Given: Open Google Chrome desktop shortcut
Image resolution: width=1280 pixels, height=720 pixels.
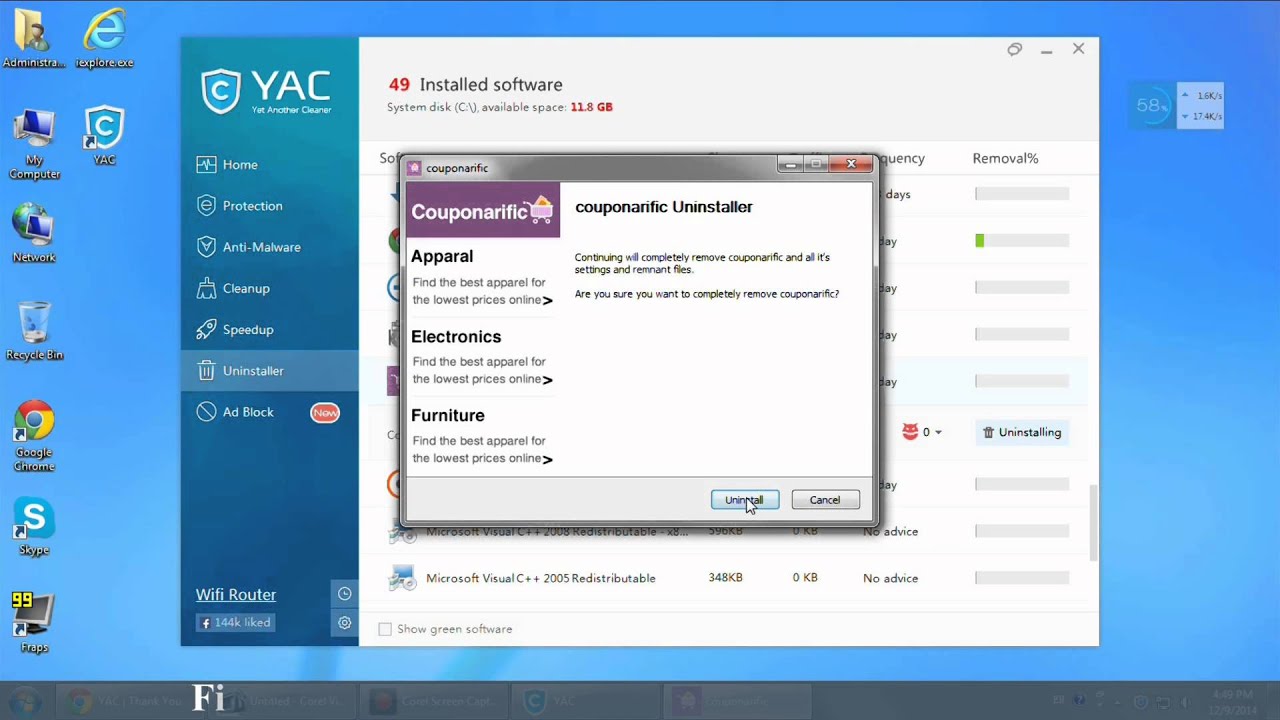Looking at the screenshot, I should [x=34, y=437].
